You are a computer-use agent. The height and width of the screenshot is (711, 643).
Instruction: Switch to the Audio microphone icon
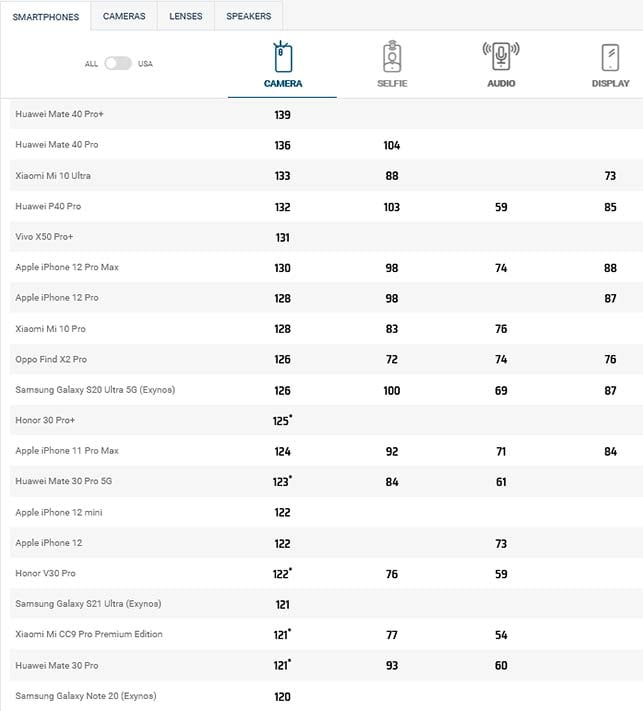pyautogui.click(x=501, y=56)
